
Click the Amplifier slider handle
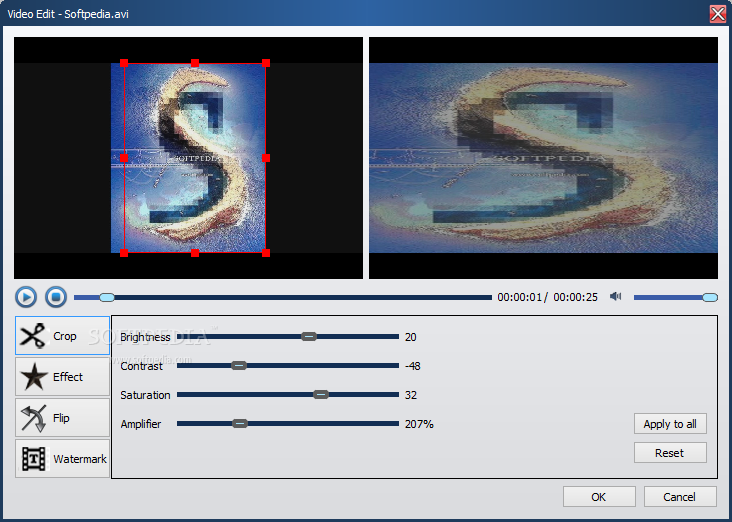240,423
